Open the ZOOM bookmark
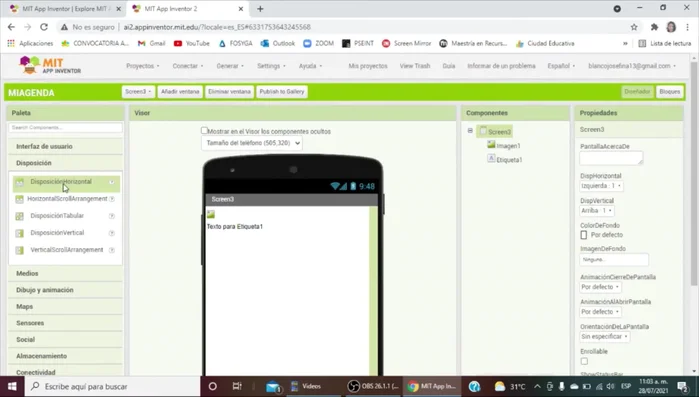This screenshot has width=699, height=397. coord(318,43)
